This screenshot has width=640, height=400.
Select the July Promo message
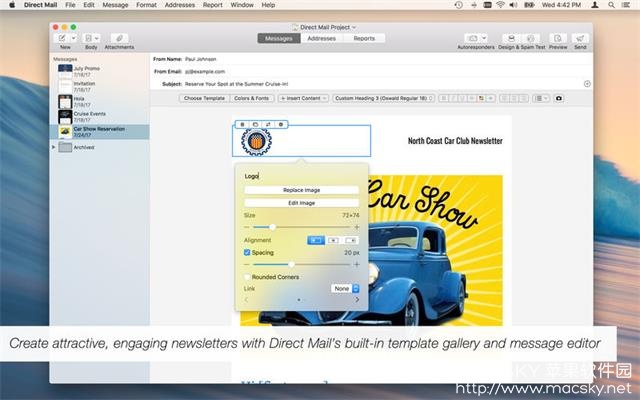[x=99, y=71]
